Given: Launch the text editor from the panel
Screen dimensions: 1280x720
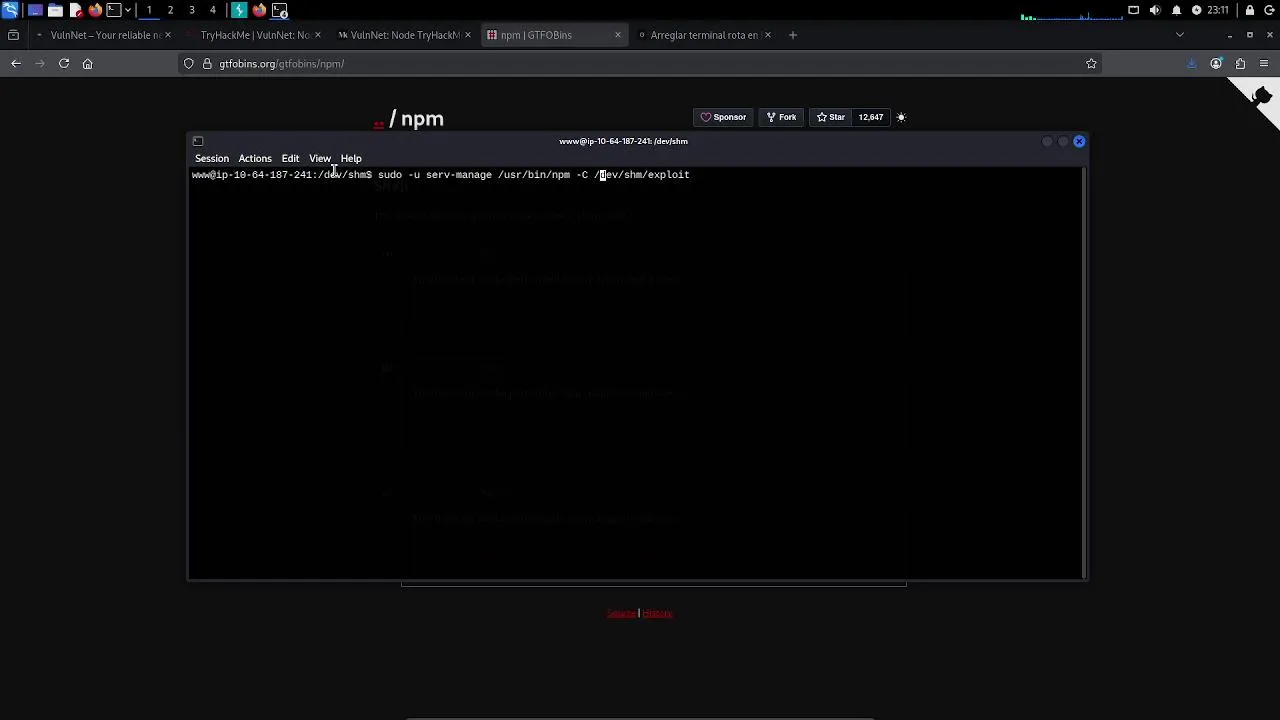Looking at the screenshot, I should click(75, 10).
